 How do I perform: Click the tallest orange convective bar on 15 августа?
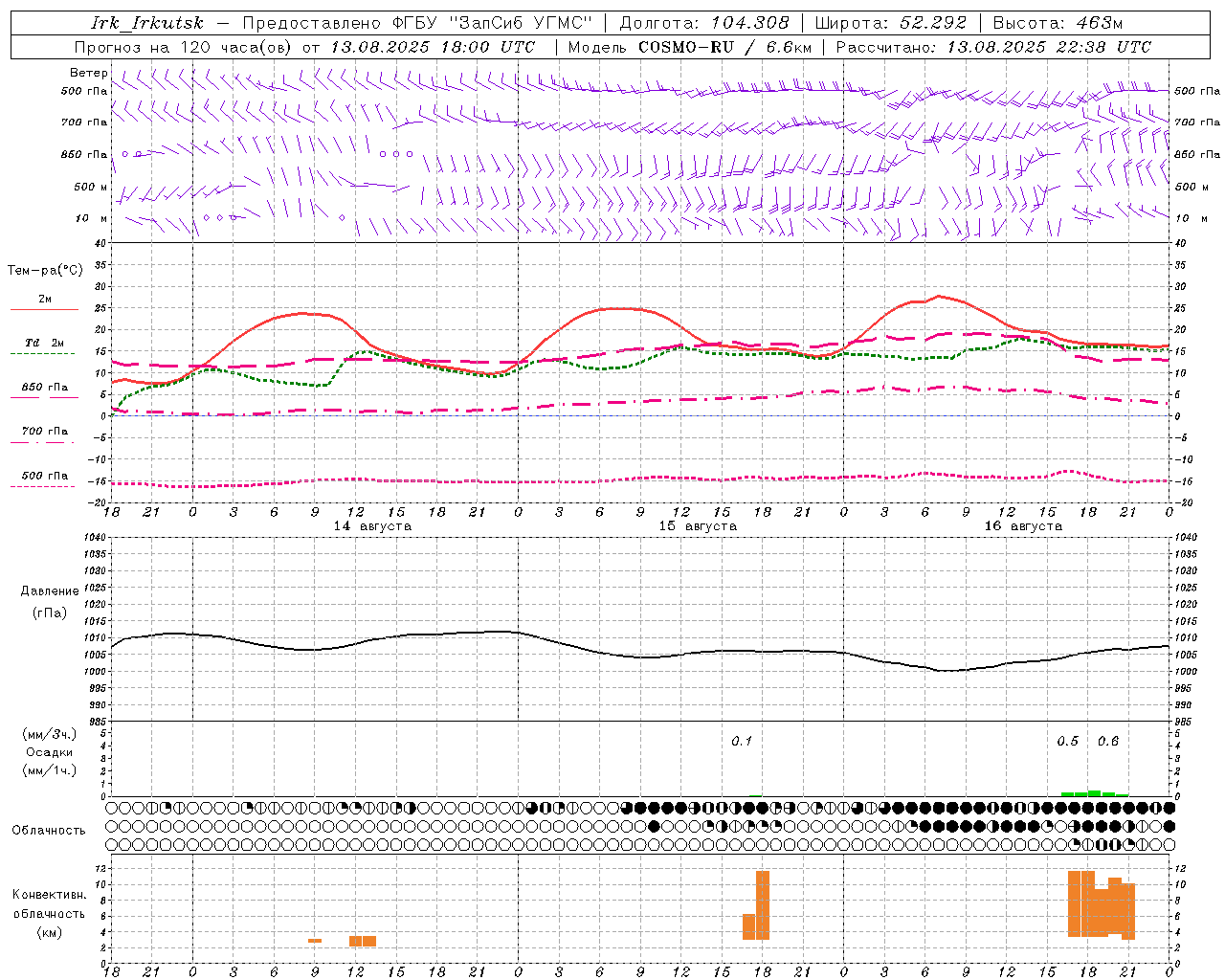tap(763, 904)
